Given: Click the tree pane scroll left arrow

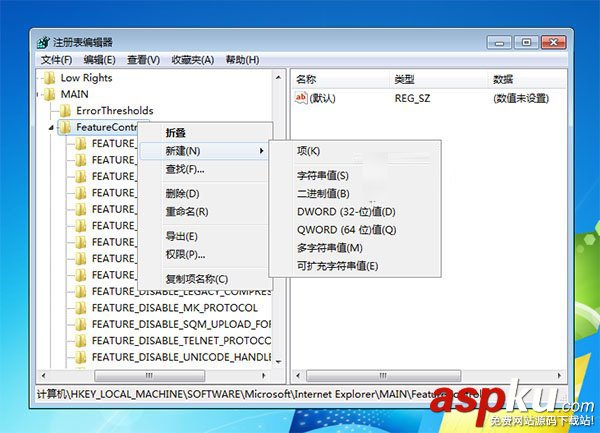Looking at the screenshot, I should click(x=43, y=376).
